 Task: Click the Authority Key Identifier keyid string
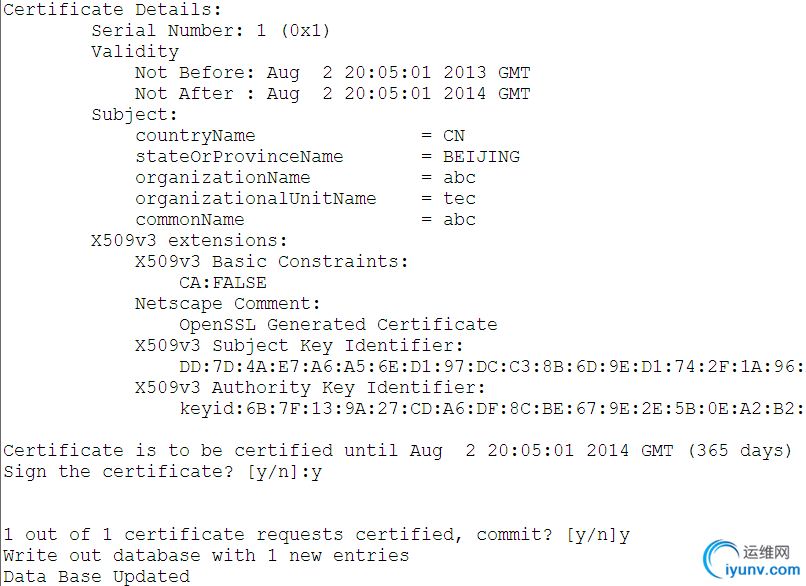pos(491,409)
